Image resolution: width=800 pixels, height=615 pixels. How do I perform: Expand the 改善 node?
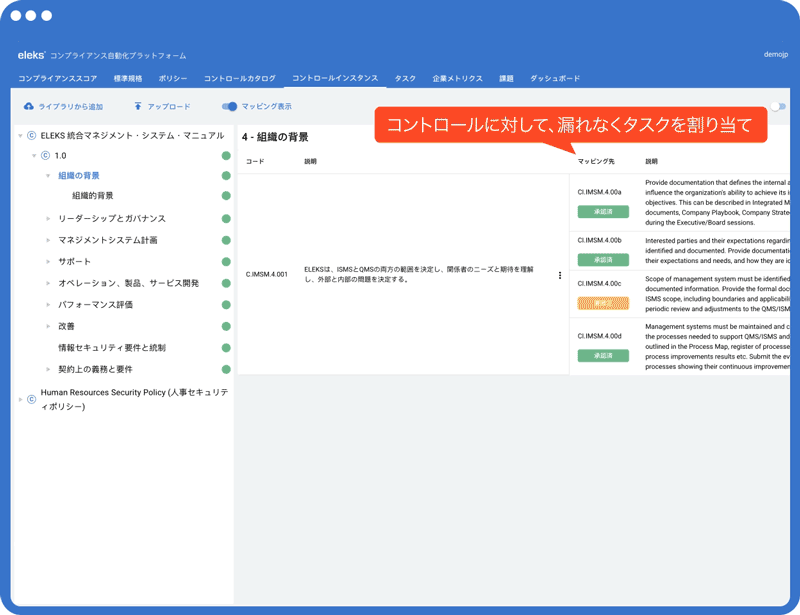pos(48,326)
